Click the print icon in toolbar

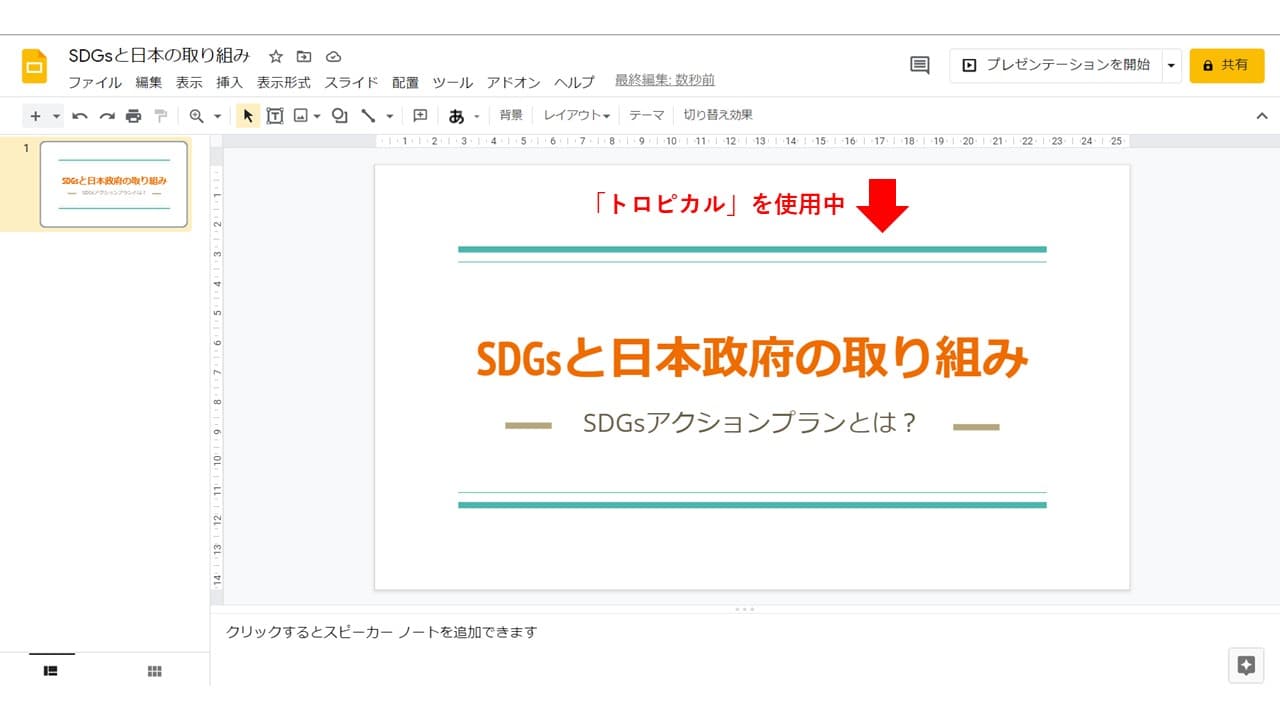pyautogui.click(x=133, y=116)
